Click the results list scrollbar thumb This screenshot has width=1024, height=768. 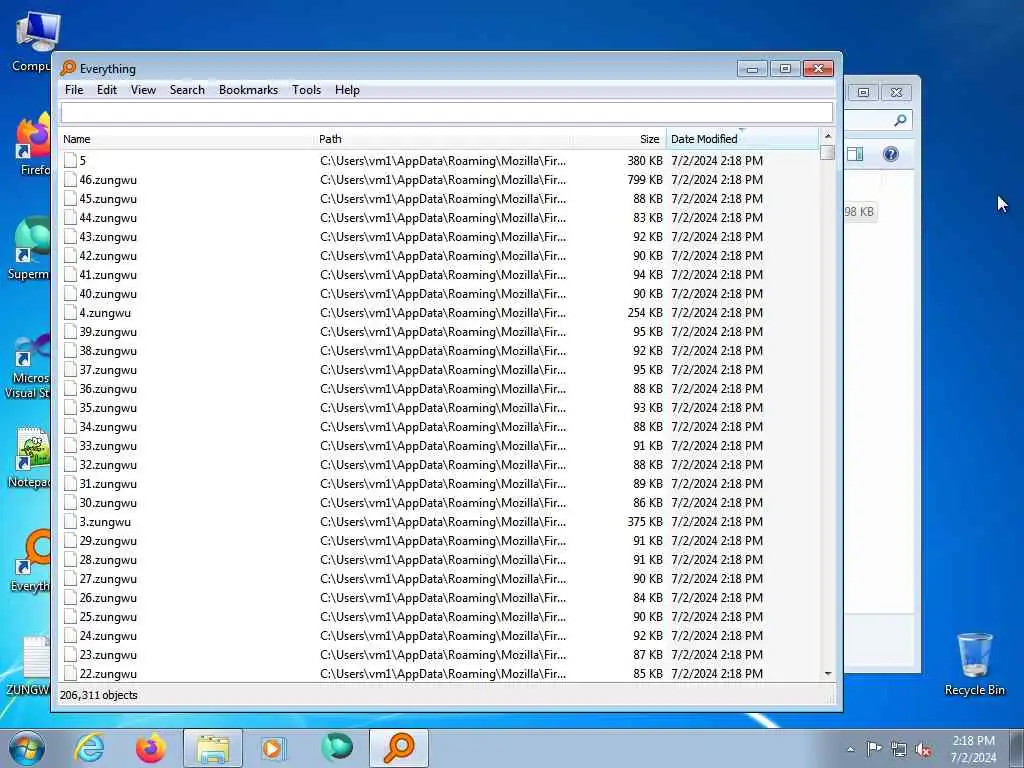[x=827, y=152]
